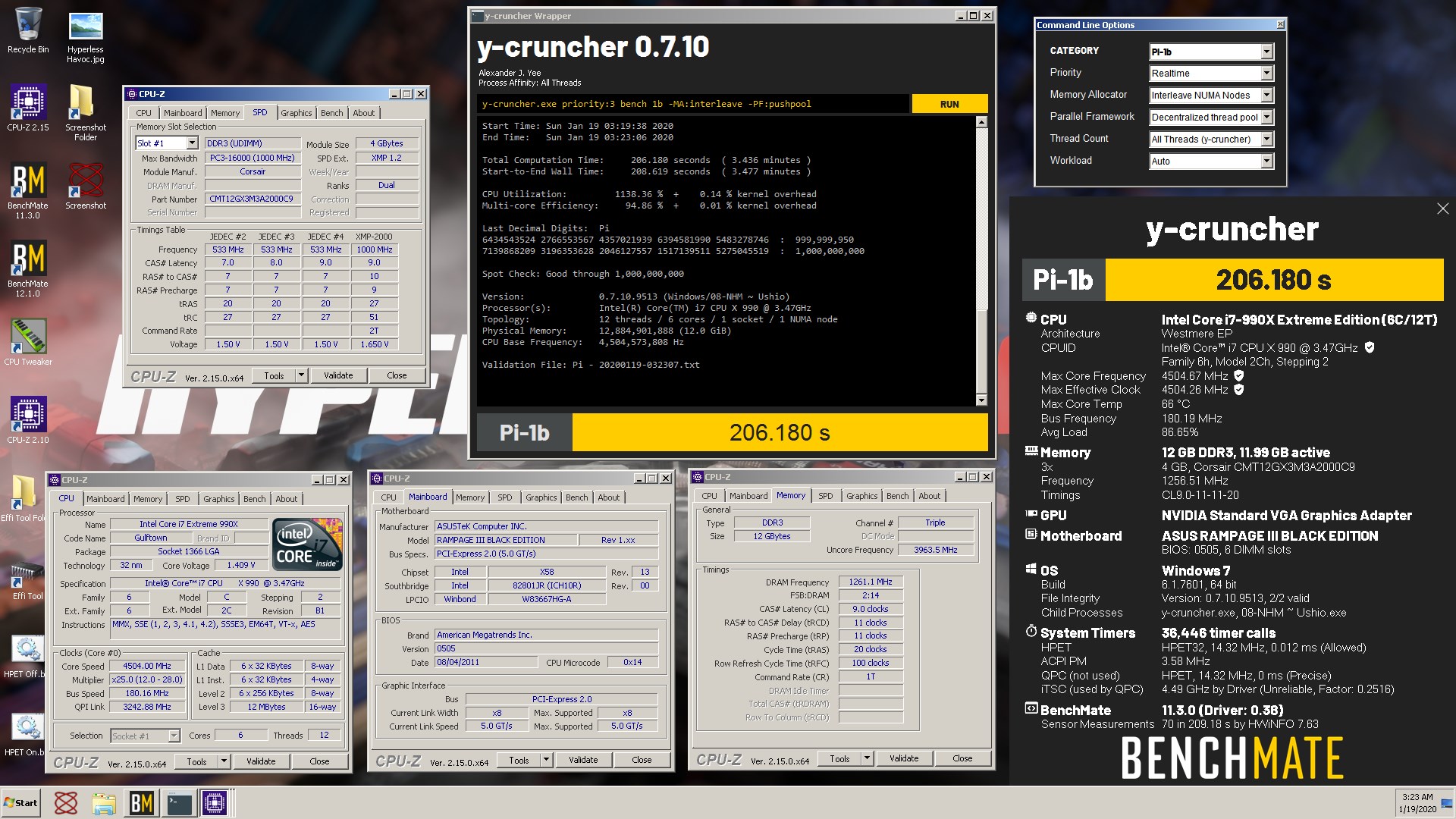Viewport: 1456px width, 819px height.
Task: Click the verified shield next to CPUID
Action: click(x=1370, y=347)
